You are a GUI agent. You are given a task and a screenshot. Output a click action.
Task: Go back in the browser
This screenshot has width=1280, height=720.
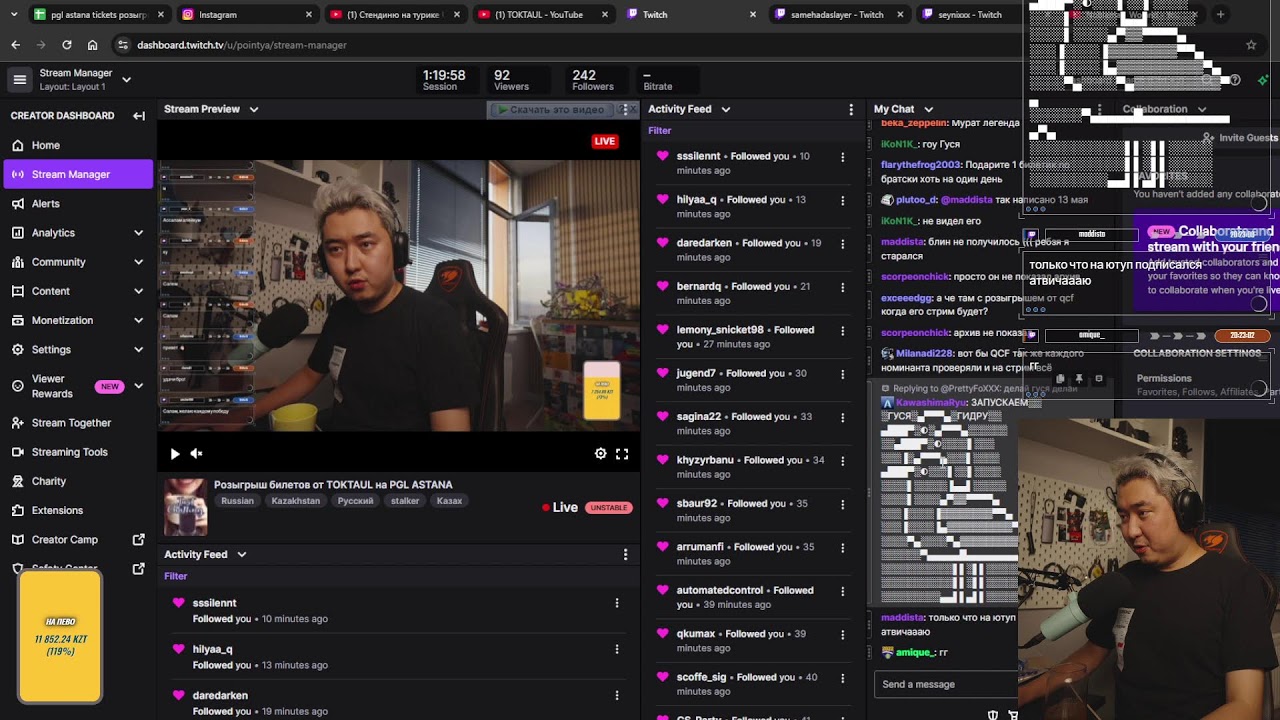click(x=15, y=45)
